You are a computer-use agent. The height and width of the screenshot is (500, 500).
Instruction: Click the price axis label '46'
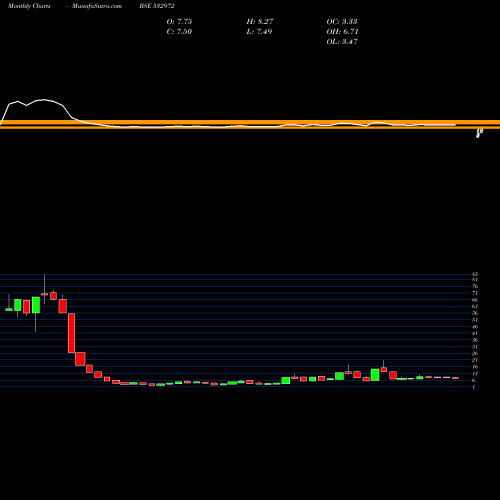point(475,327)
